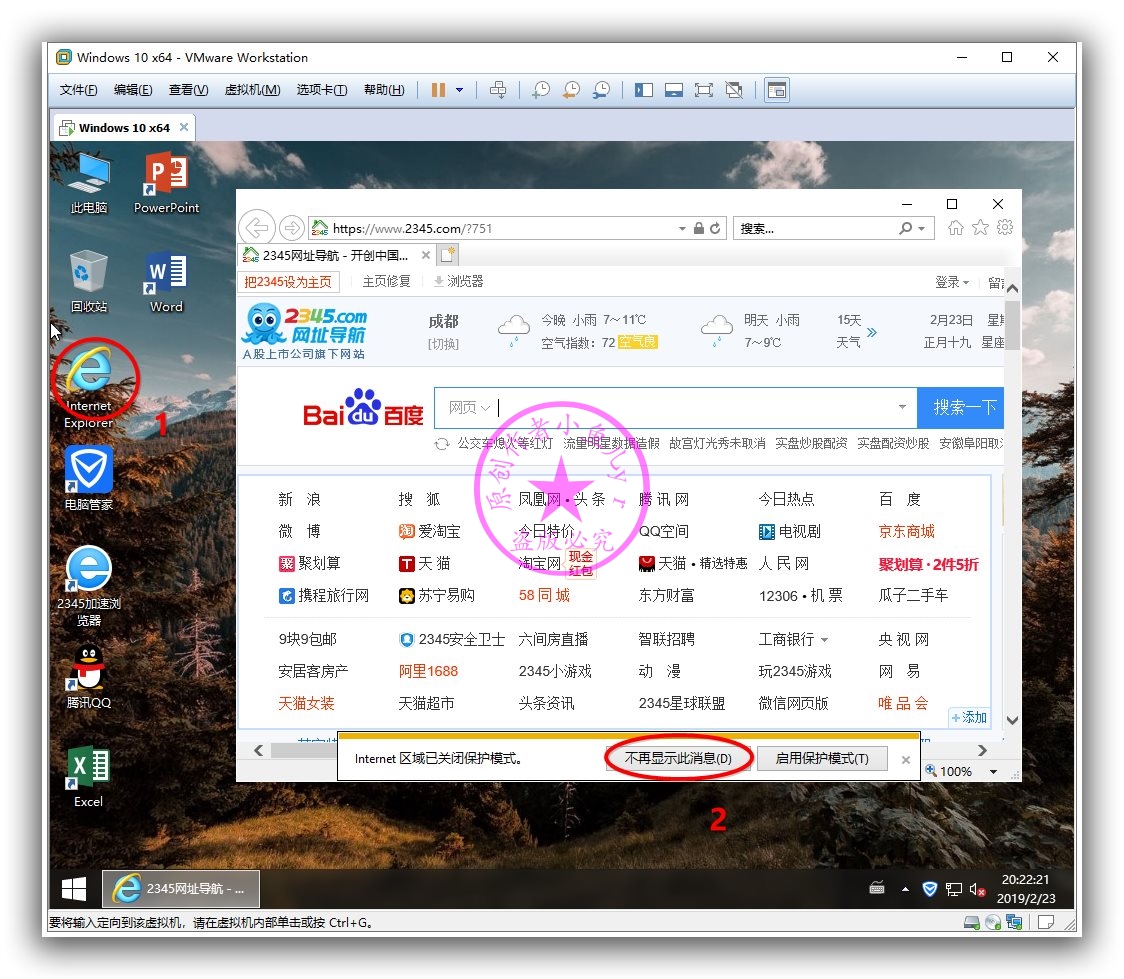Click the IE forward navigation button
The width and height of the screenshot is (1124, 979).
(291, 228)
